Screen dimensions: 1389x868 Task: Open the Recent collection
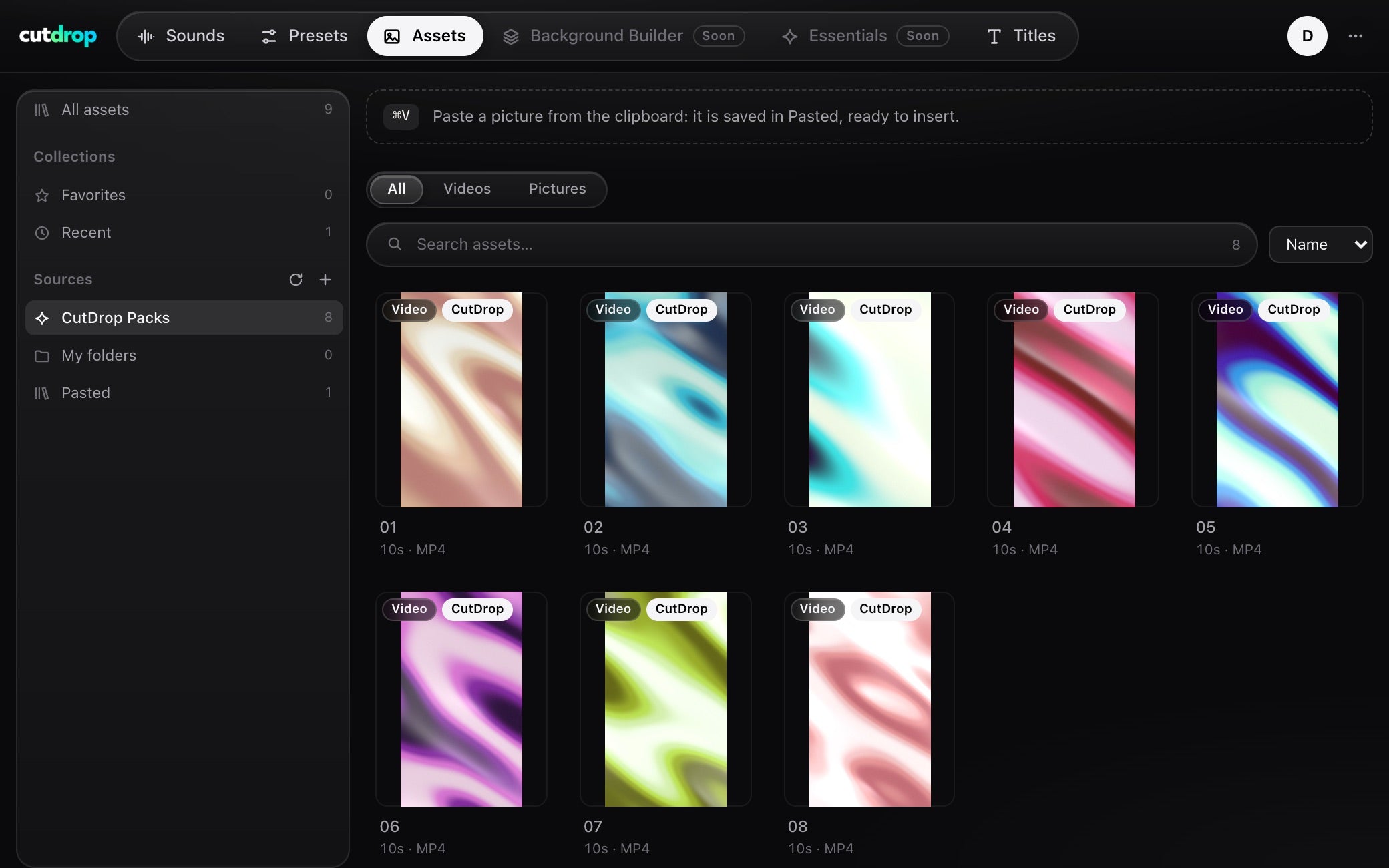(x=183, y=232)
